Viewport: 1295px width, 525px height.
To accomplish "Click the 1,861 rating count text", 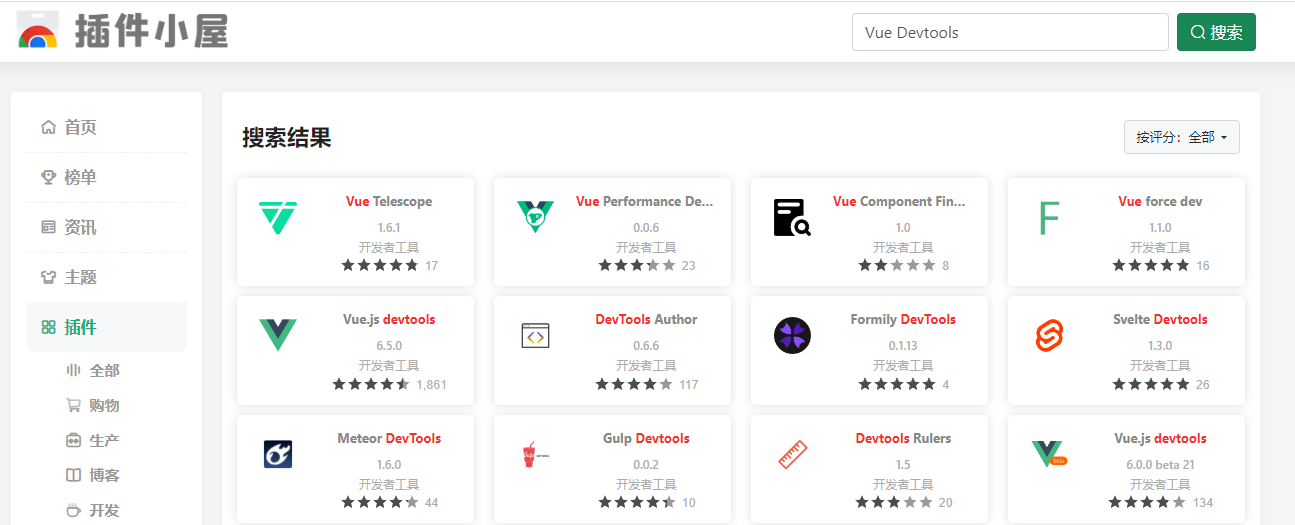I will pyautogui.click(x=431, y=384).
